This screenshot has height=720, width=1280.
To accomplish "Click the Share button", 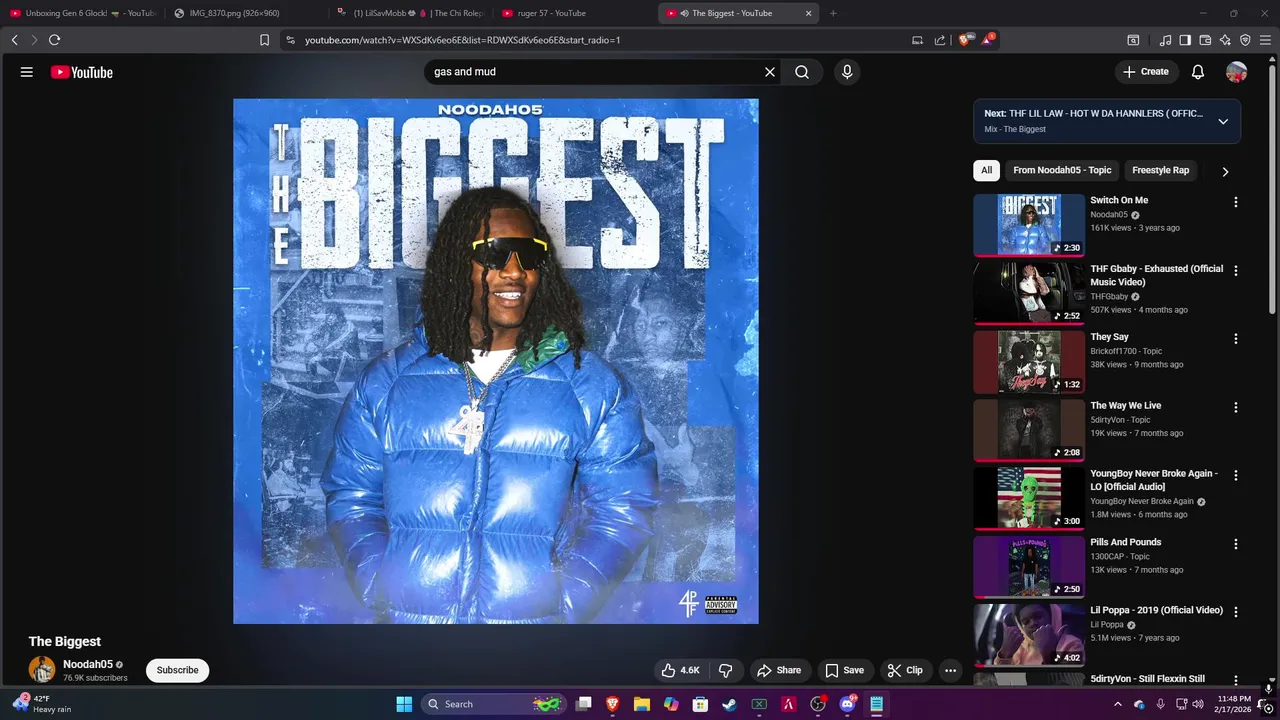I will point(779,670).
